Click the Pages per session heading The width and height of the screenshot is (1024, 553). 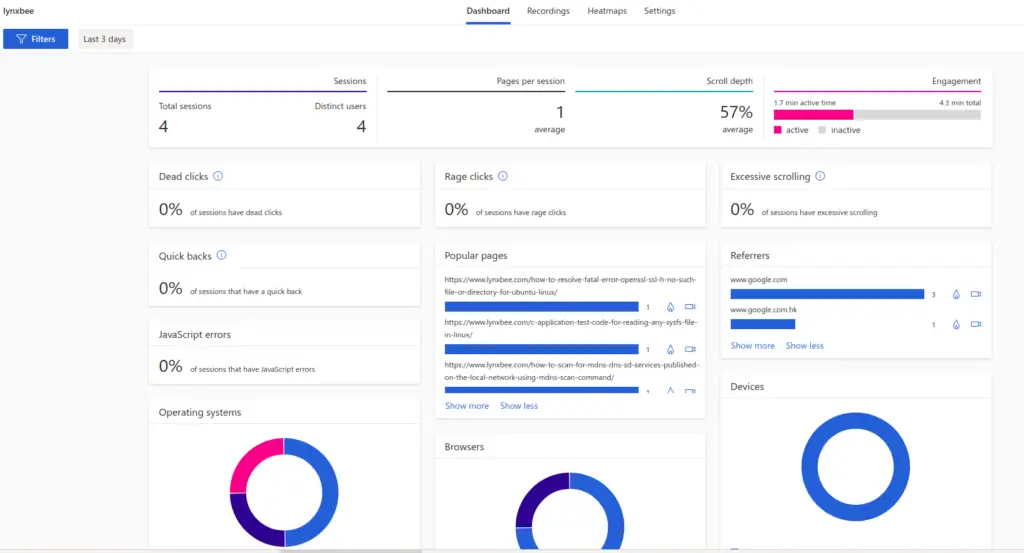click(x=530, y=81)
